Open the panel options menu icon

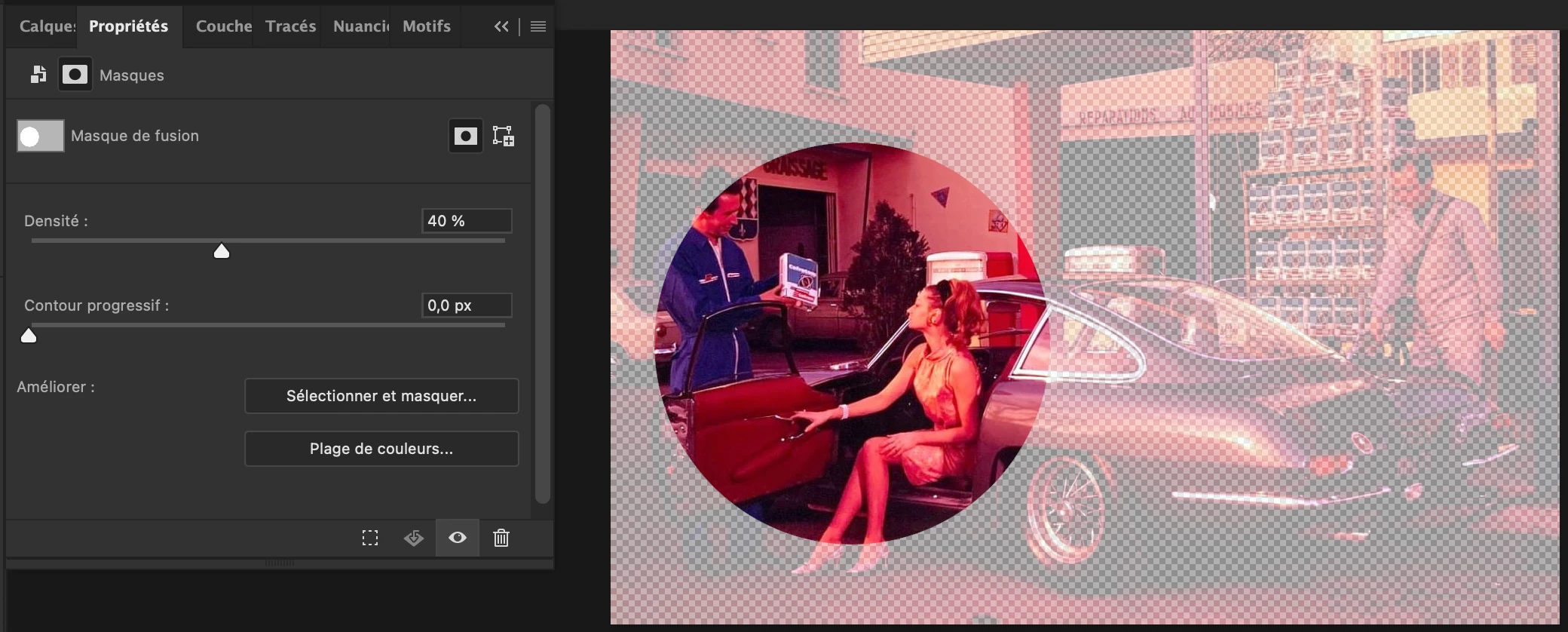click(x=538, y=26)
